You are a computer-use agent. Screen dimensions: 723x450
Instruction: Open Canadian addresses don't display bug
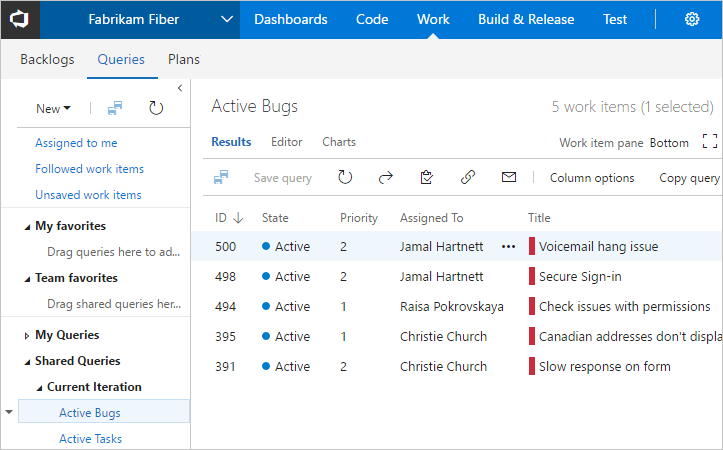click(630, 337)
